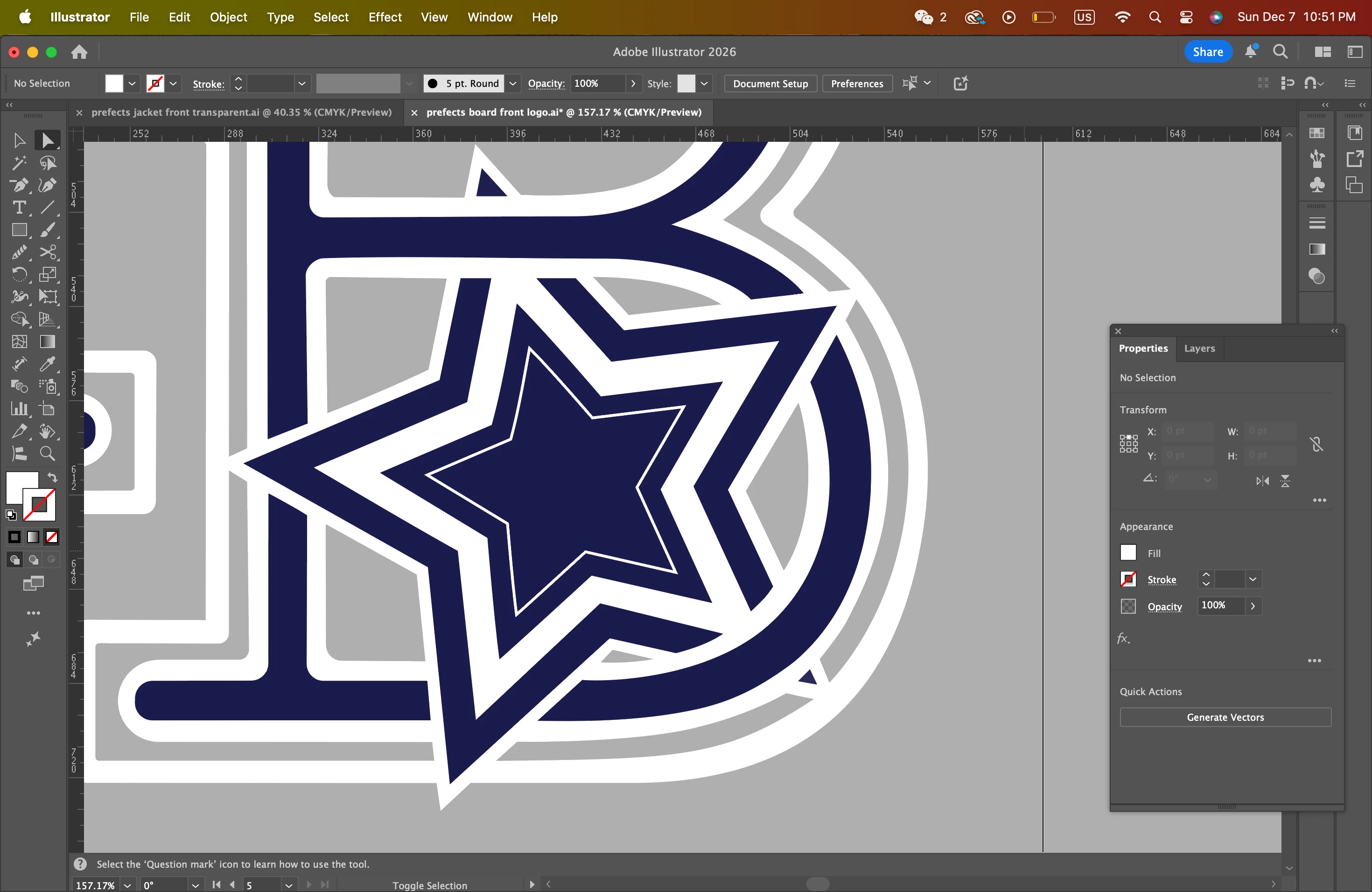
Task: Select the Paintbrush tool
Action: (x=48, y=230)
